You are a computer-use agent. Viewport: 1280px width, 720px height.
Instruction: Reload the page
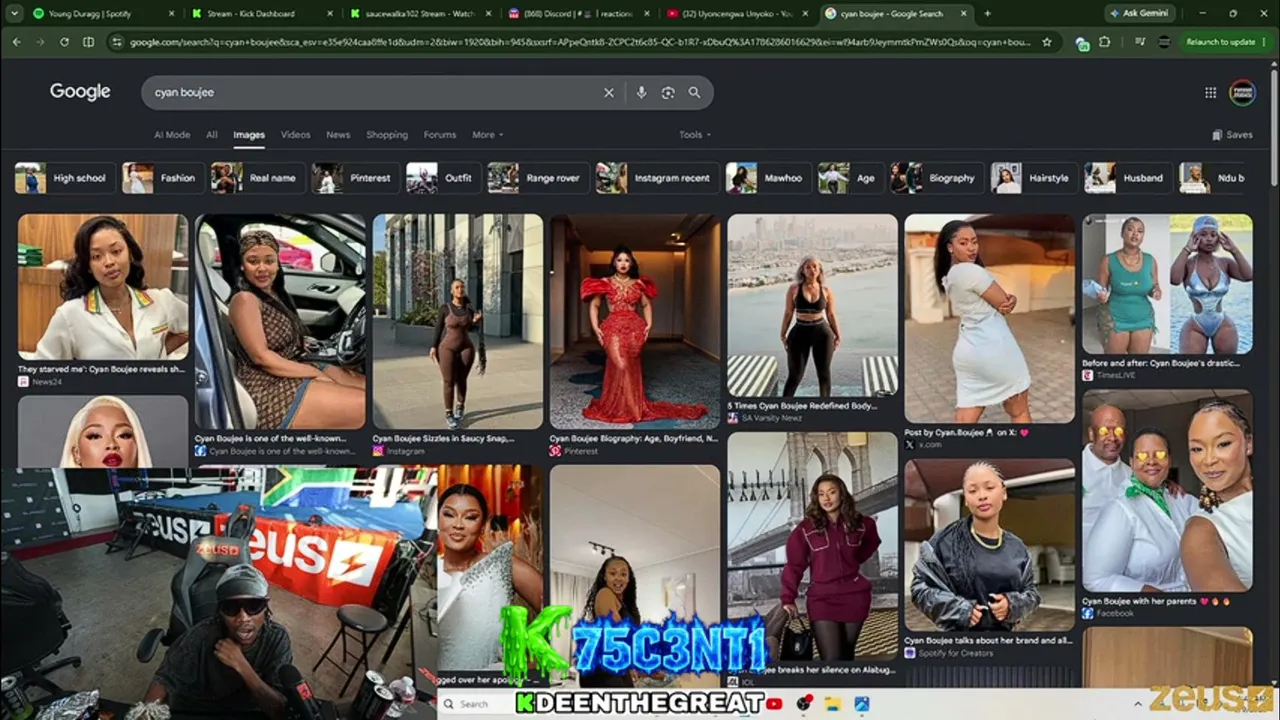pos(64,42)
